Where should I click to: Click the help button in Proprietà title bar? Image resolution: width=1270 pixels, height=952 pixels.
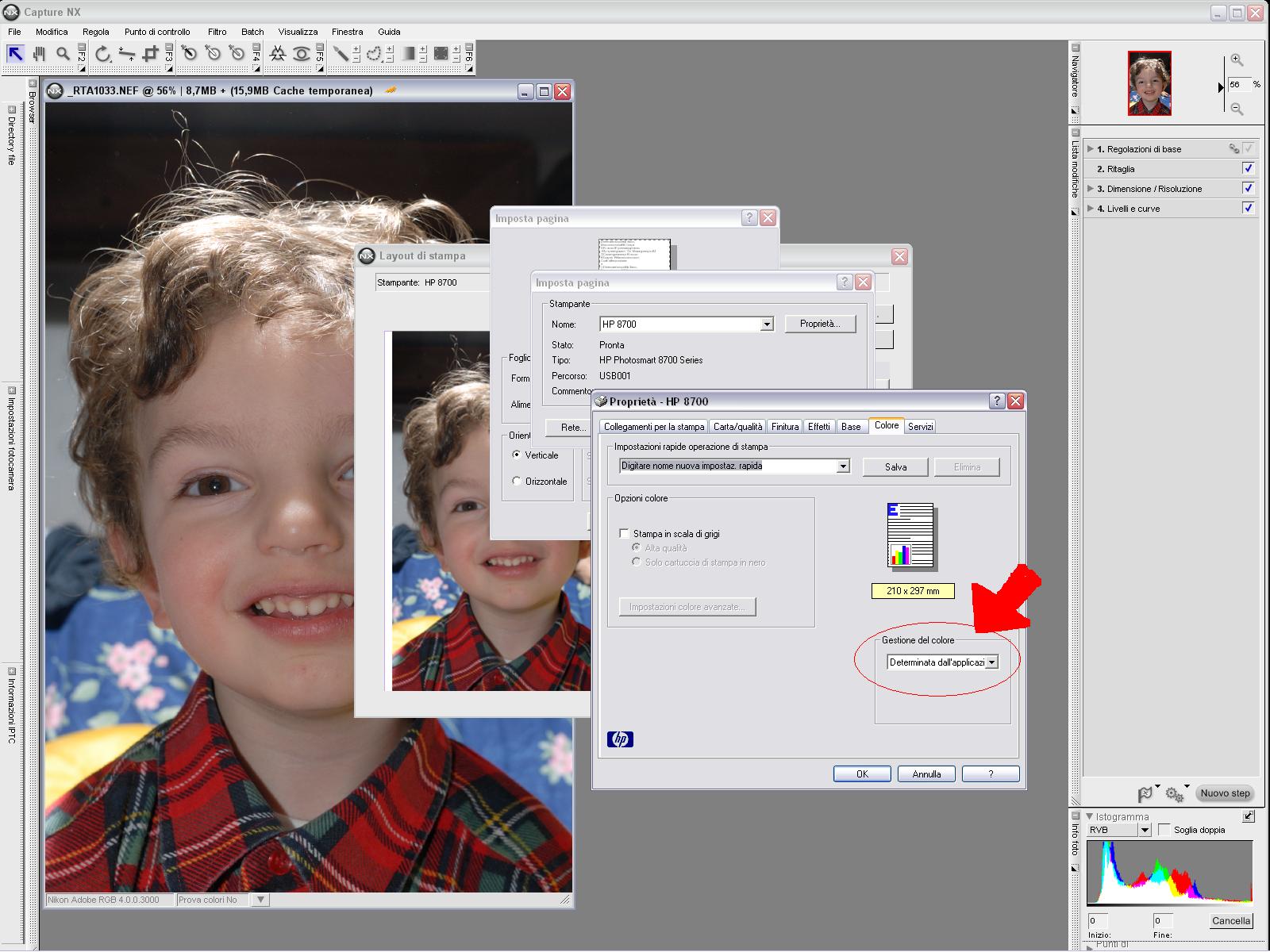[x=997, y=401]
